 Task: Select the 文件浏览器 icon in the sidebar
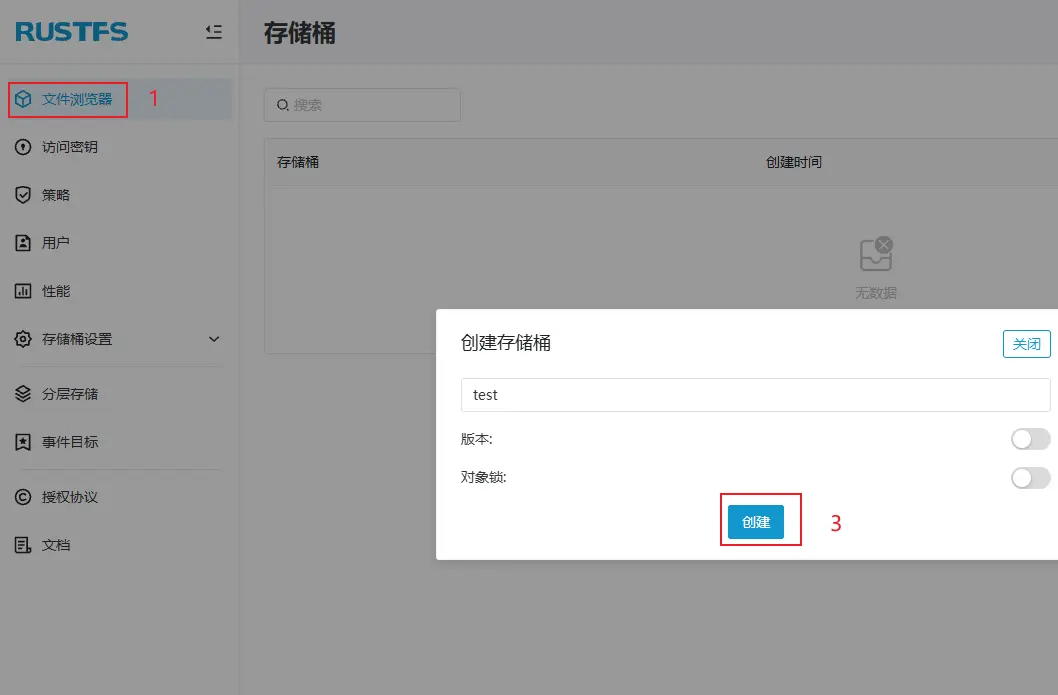22,99
